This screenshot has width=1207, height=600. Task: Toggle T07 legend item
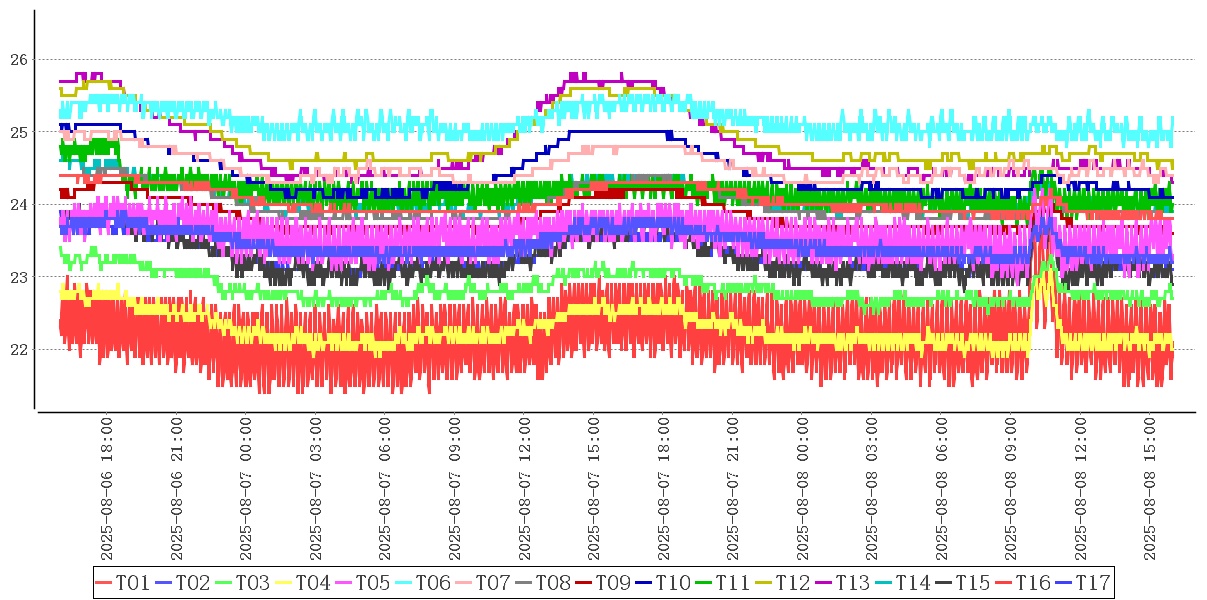(x=492, y=583)
